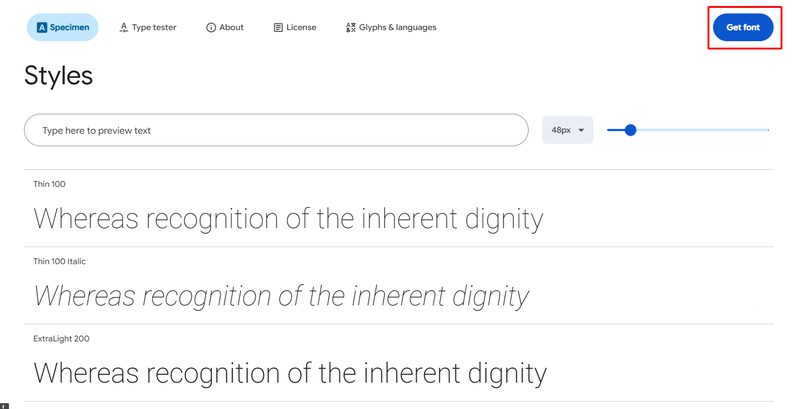Click the Type tester icon

(123, 28)
